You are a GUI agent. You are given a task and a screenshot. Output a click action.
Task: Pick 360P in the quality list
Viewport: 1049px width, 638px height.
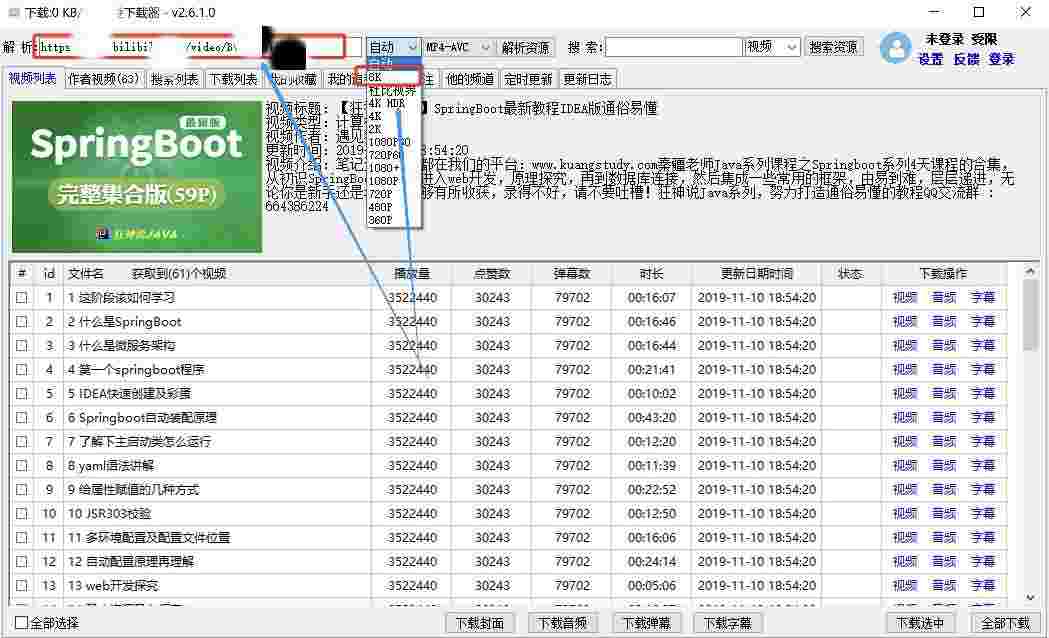click(380, 219)
